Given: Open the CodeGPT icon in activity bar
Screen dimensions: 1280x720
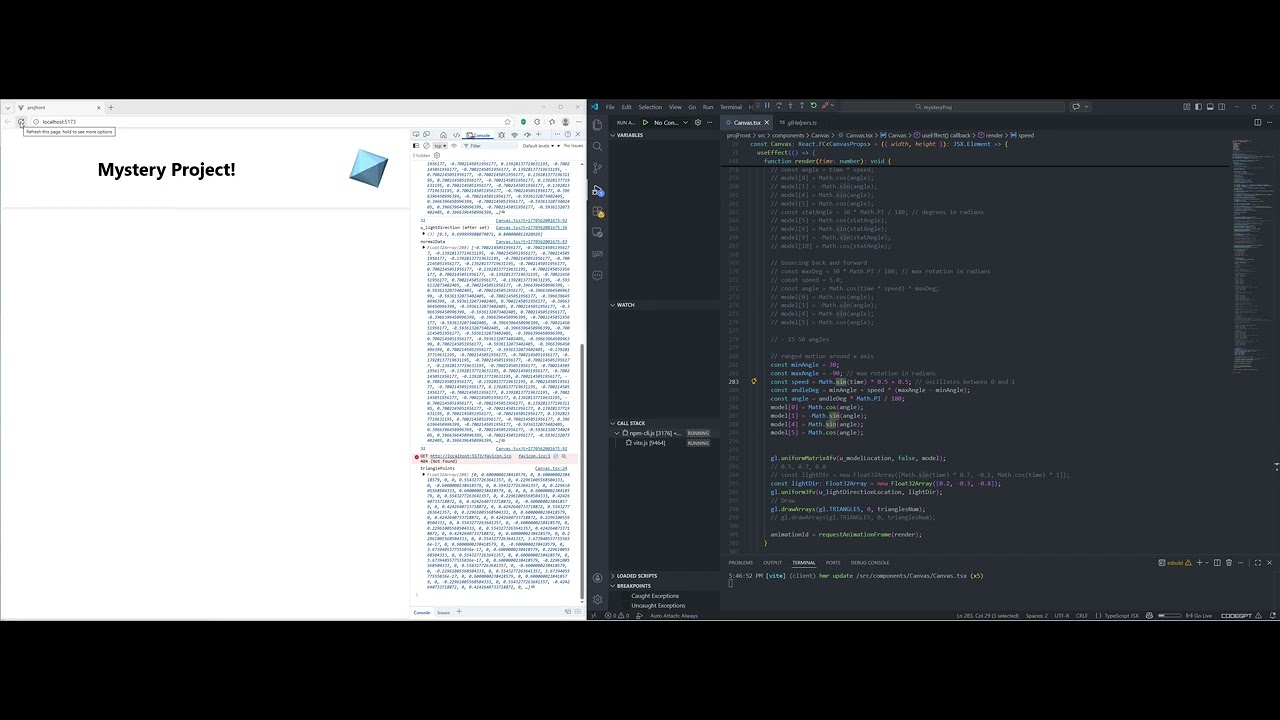Looking at the screenshot, I should [597, 254].
